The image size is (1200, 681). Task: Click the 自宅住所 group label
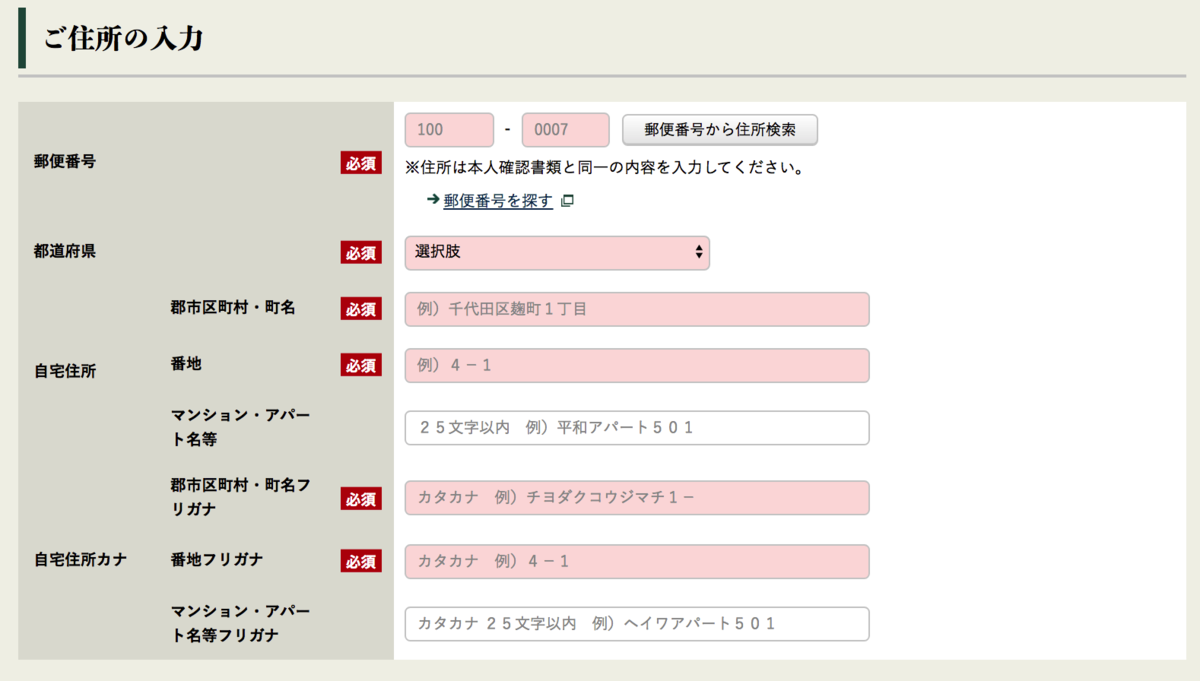click(x=65, y=371)
